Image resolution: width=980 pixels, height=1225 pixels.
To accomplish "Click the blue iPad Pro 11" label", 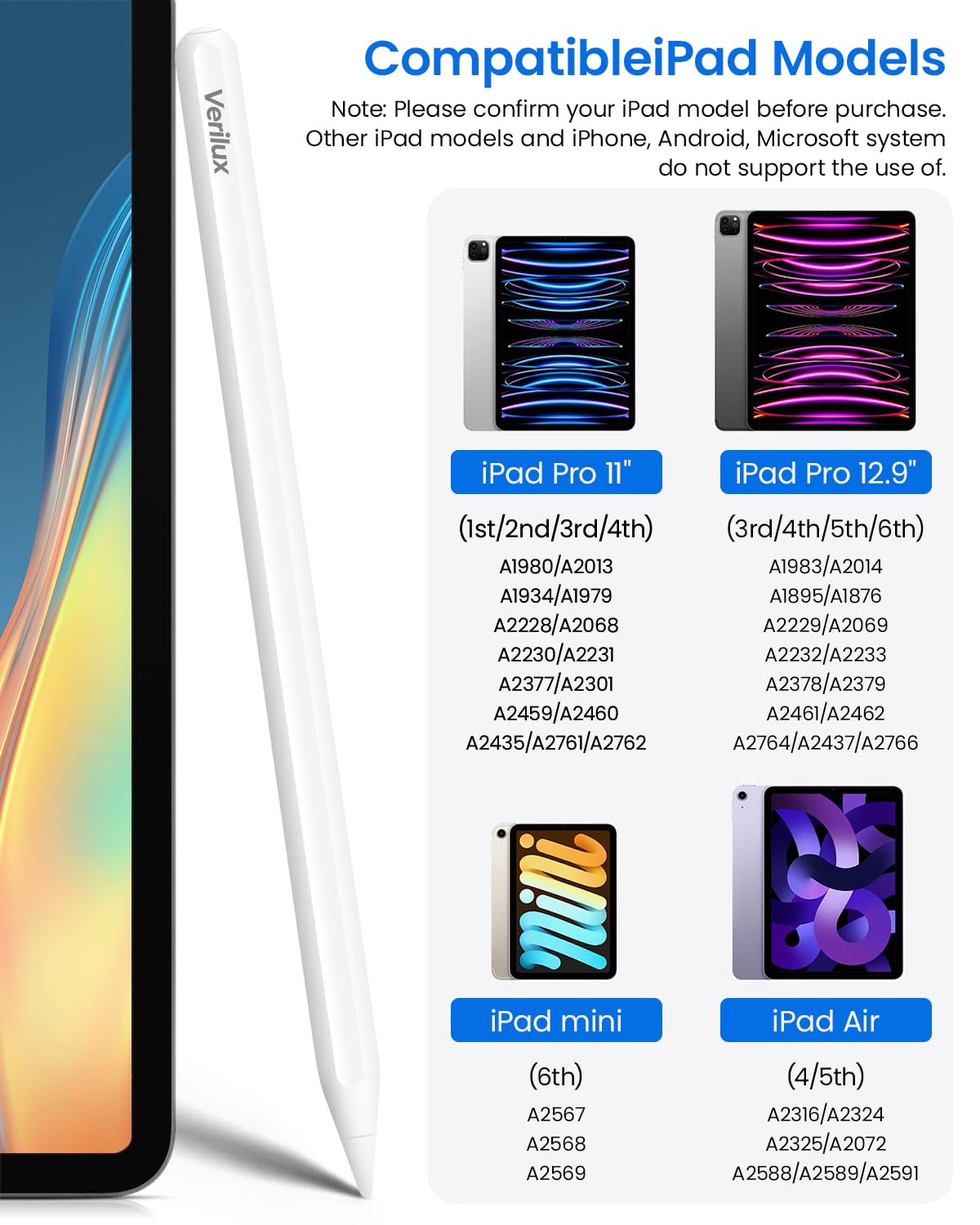I will [556, 473].
